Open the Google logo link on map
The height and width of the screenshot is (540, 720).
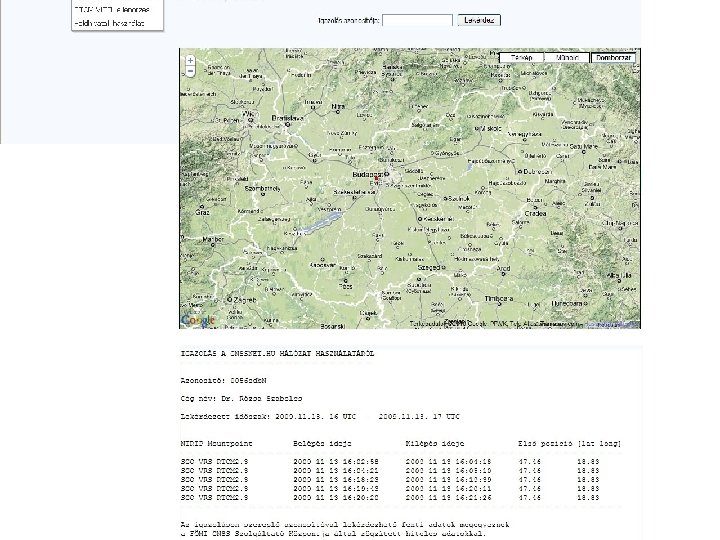198,320
